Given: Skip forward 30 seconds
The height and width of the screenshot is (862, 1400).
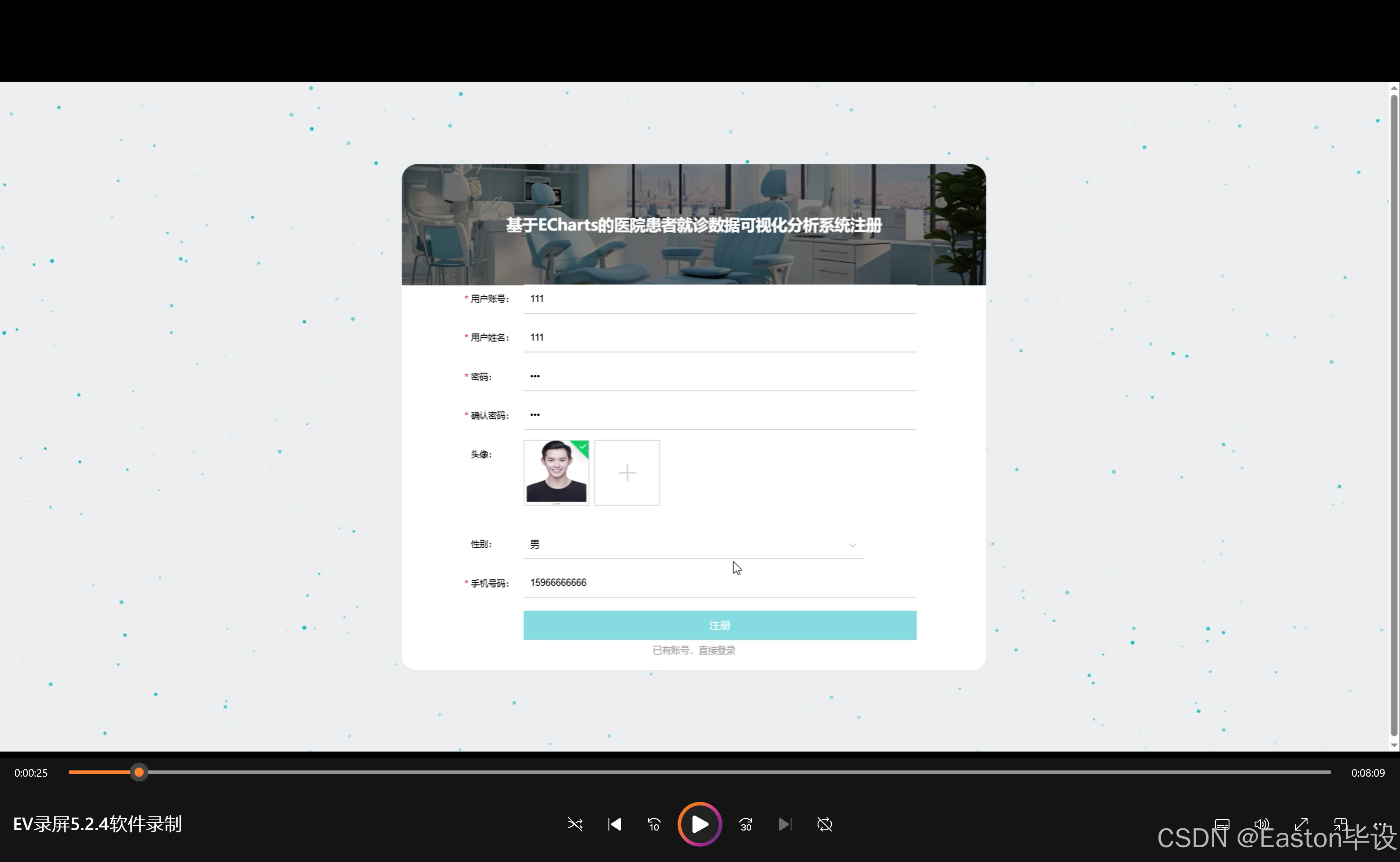Looking at the screenshot, I should click(746, 824).
